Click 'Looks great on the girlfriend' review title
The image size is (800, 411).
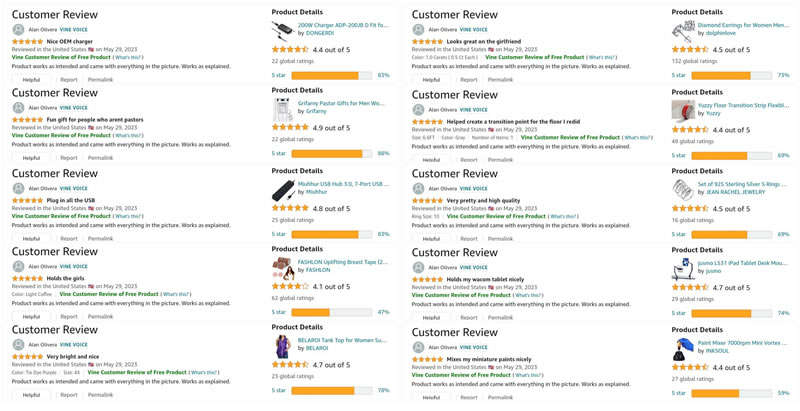click(483, 41)
